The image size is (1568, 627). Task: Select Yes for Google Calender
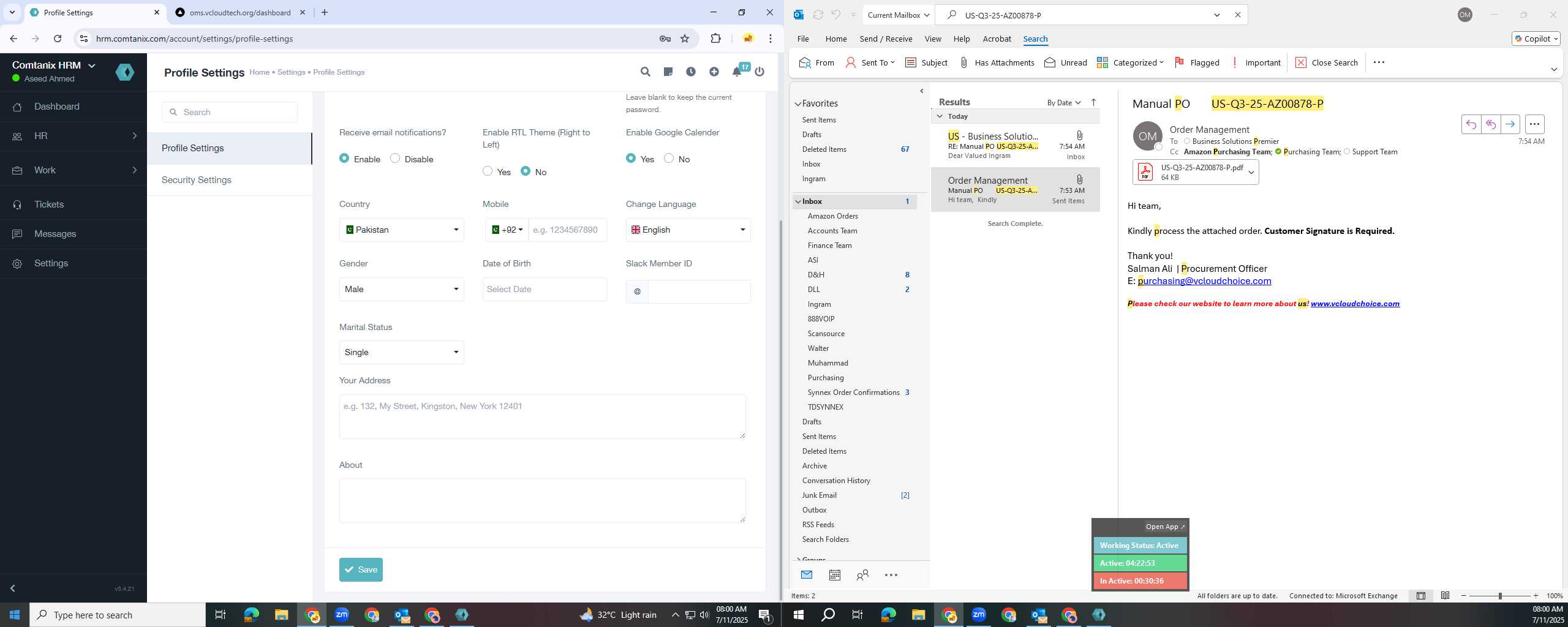pos(631,159)
